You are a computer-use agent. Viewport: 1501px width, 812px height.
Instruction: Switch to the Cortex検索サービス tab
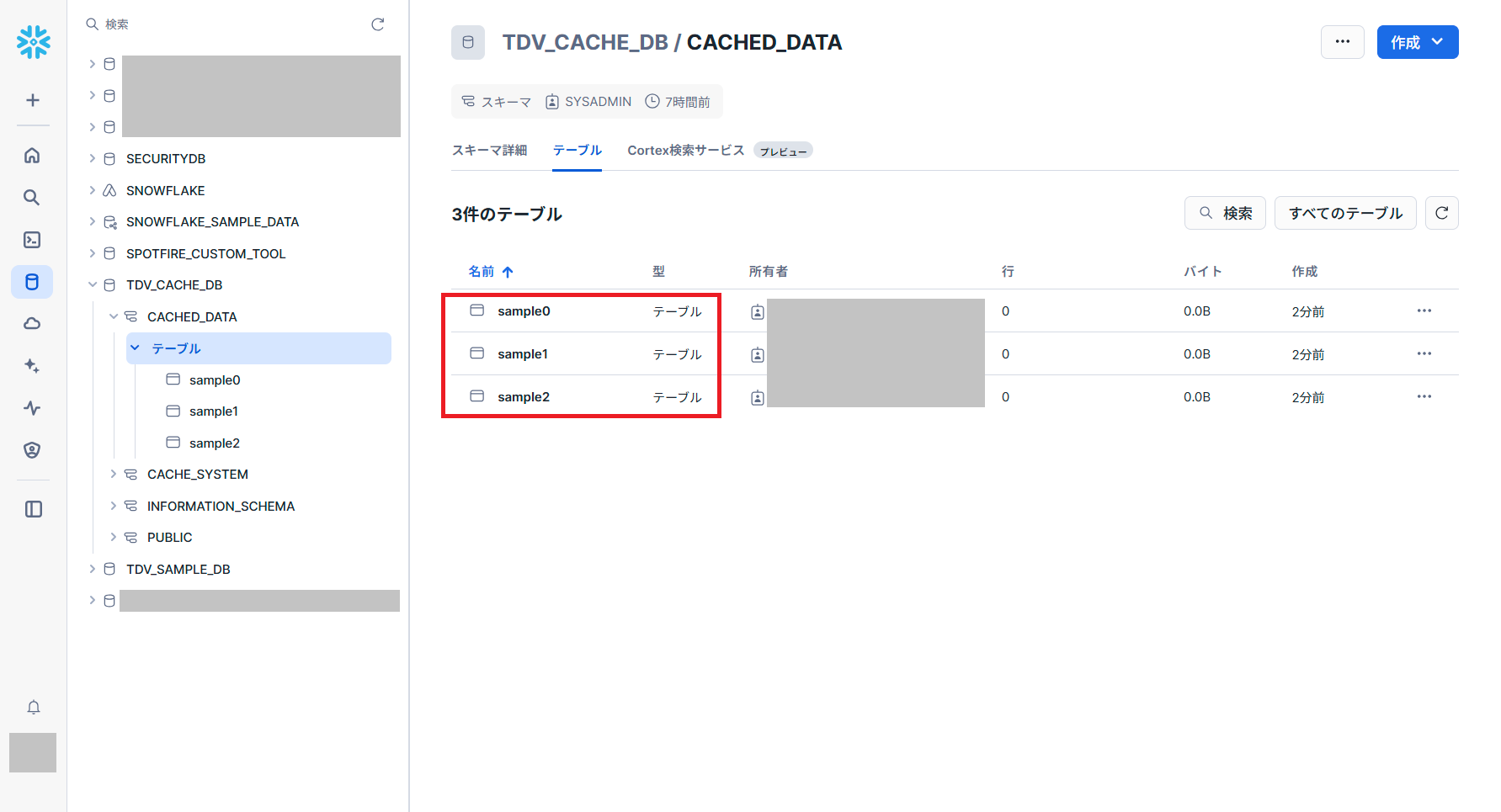point(686,151)
